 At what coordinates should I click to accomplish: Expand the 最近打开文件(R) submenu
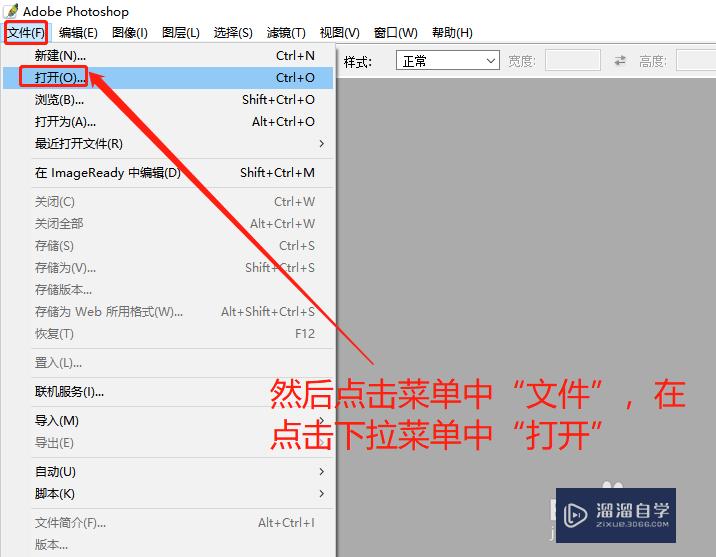click(x=168, y=144)
